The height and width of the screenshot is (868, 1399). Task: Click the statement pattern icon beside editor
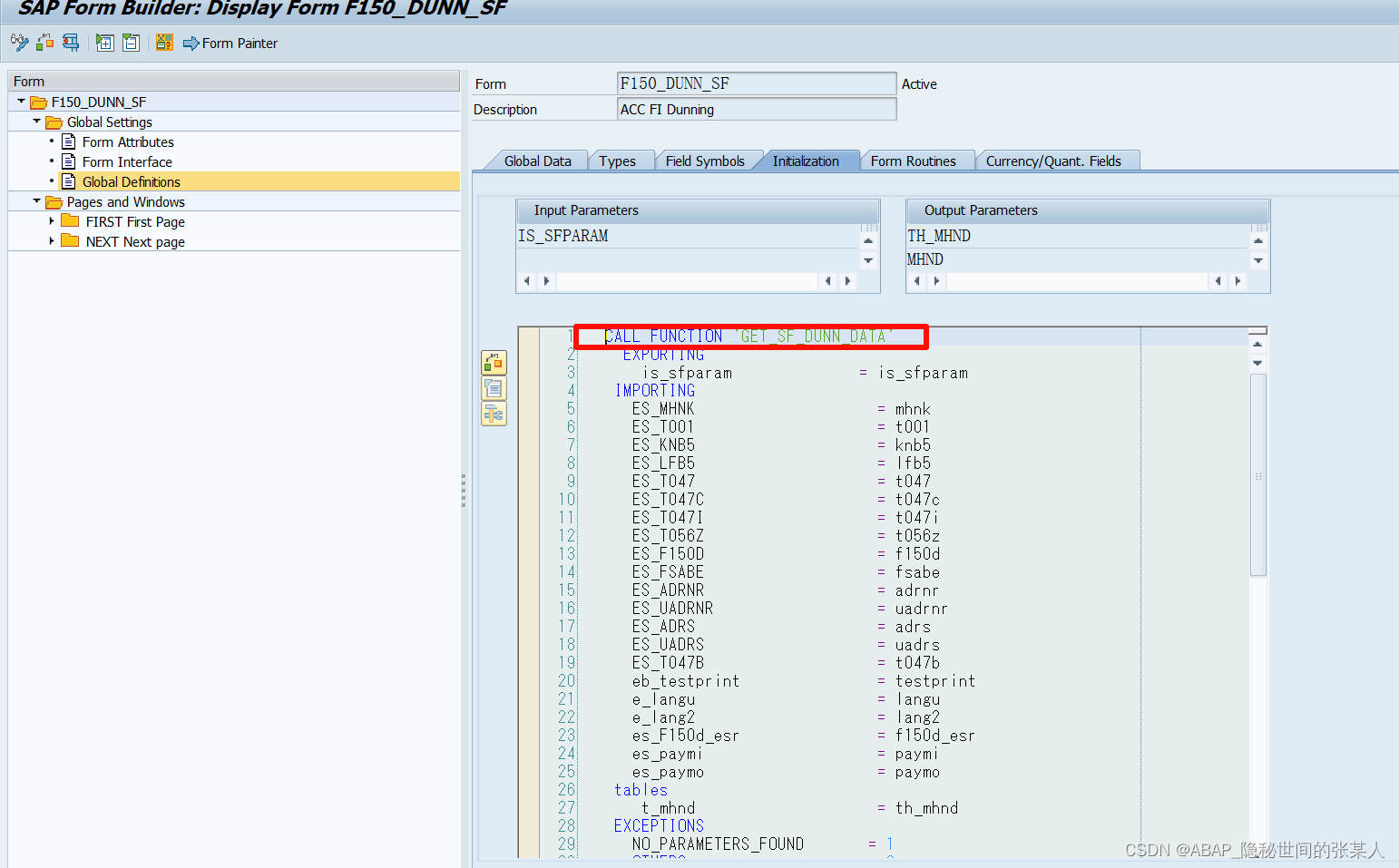(x=494, y=388)
